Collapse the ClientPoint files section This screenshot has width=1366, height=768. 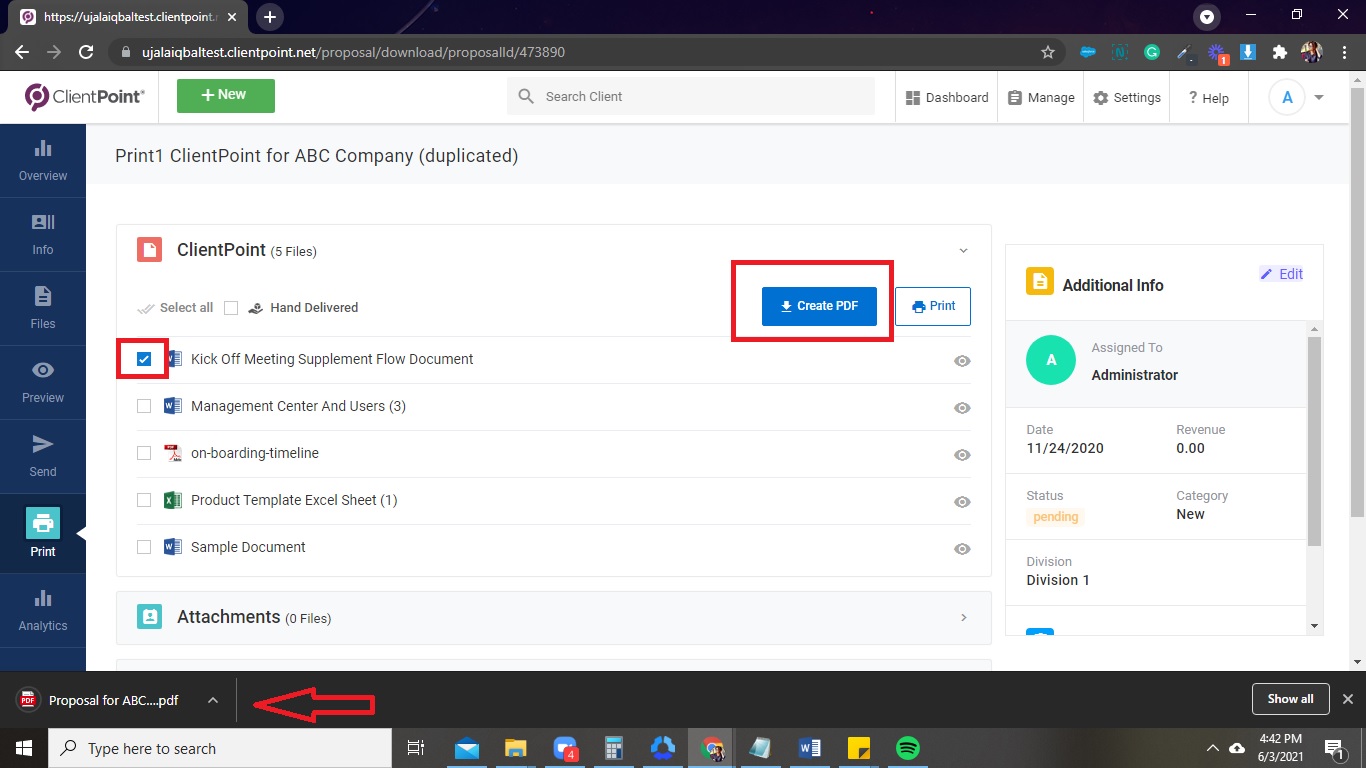(x=963, y=251)
